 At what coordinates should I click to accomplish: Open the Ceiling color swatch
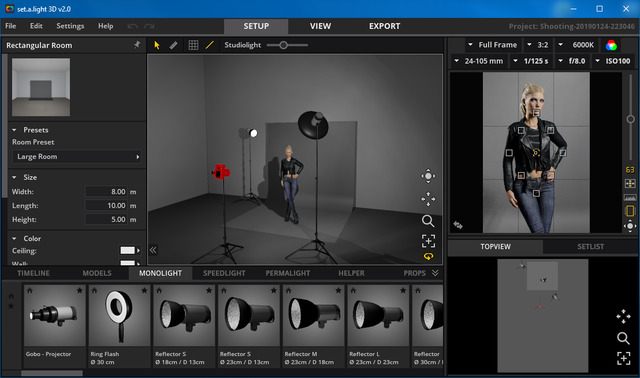coord(128,250)
